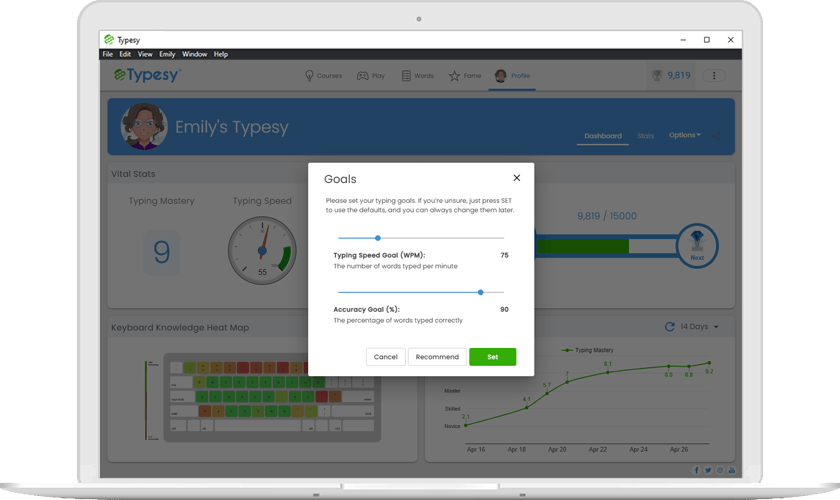Open the Window menu
Screen dimensions: 840x500
point(194,54)
